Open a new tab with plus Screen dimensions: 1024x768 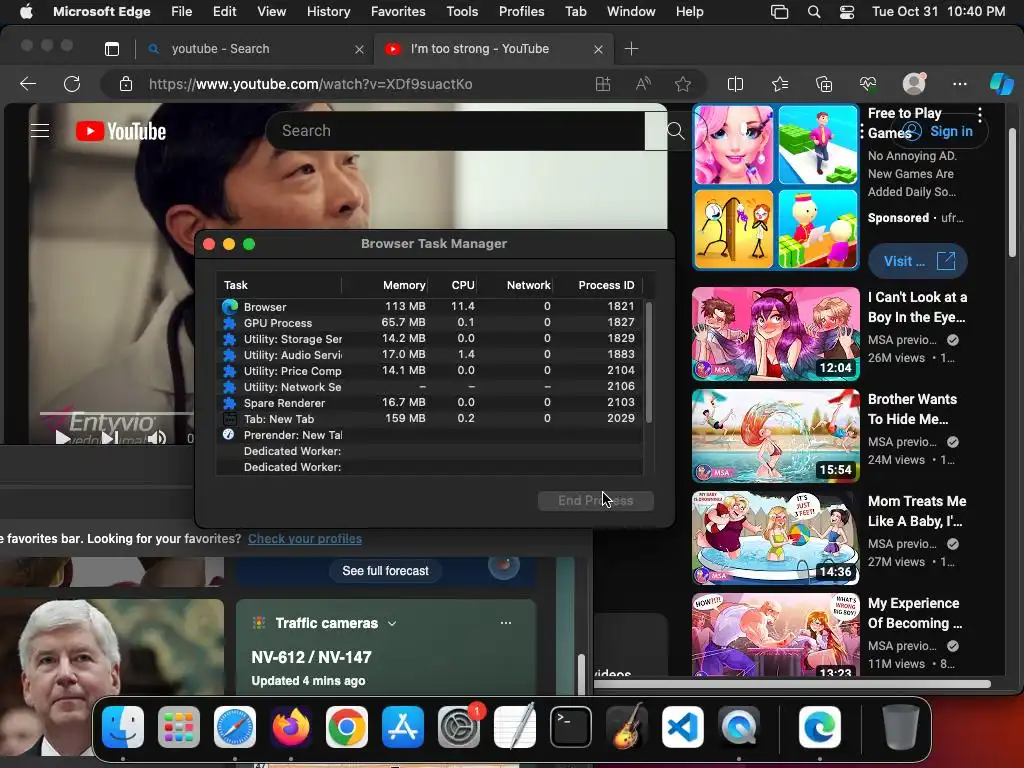tap(632, 49)
